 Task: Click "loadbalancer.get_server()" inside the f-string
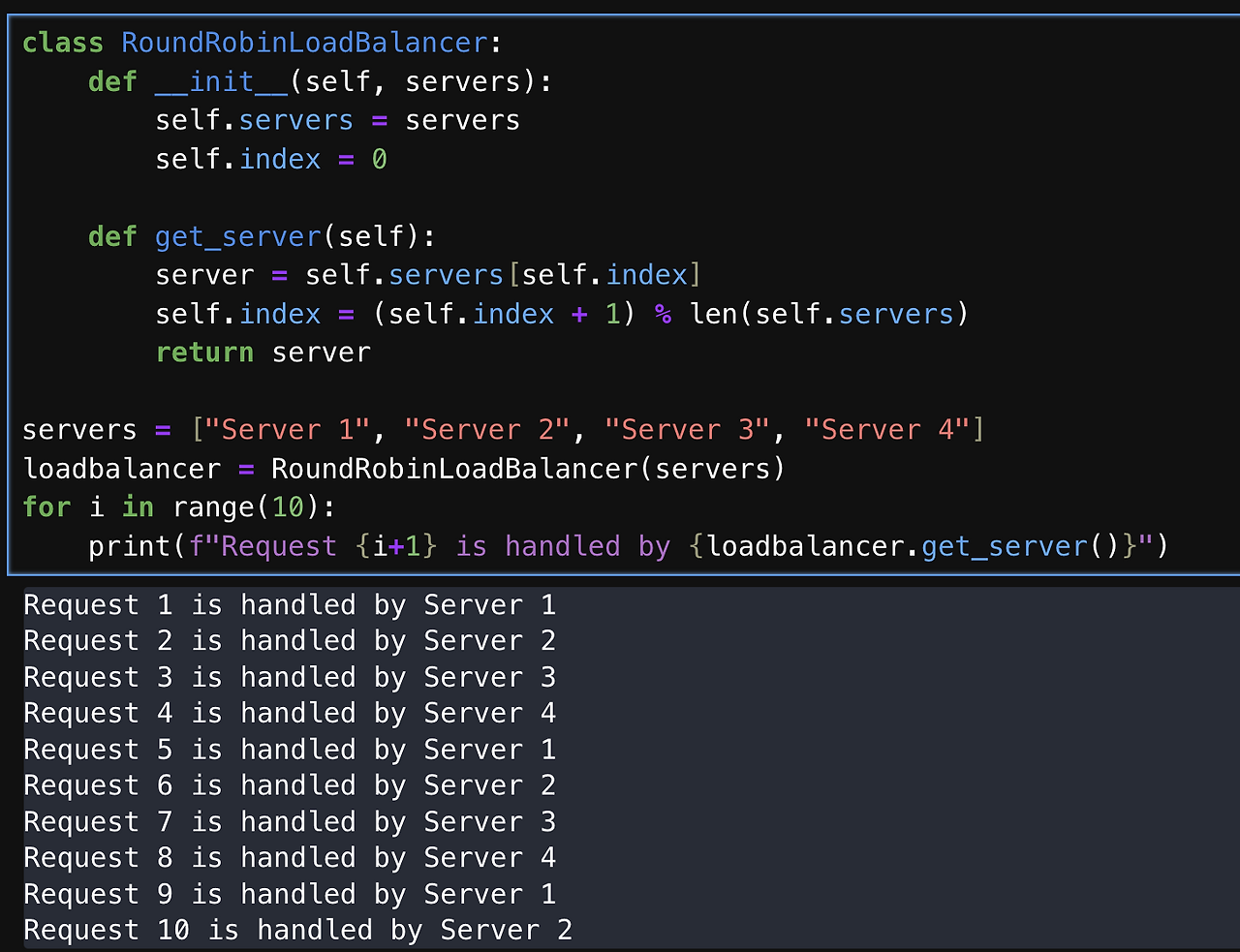pos(914,546)
